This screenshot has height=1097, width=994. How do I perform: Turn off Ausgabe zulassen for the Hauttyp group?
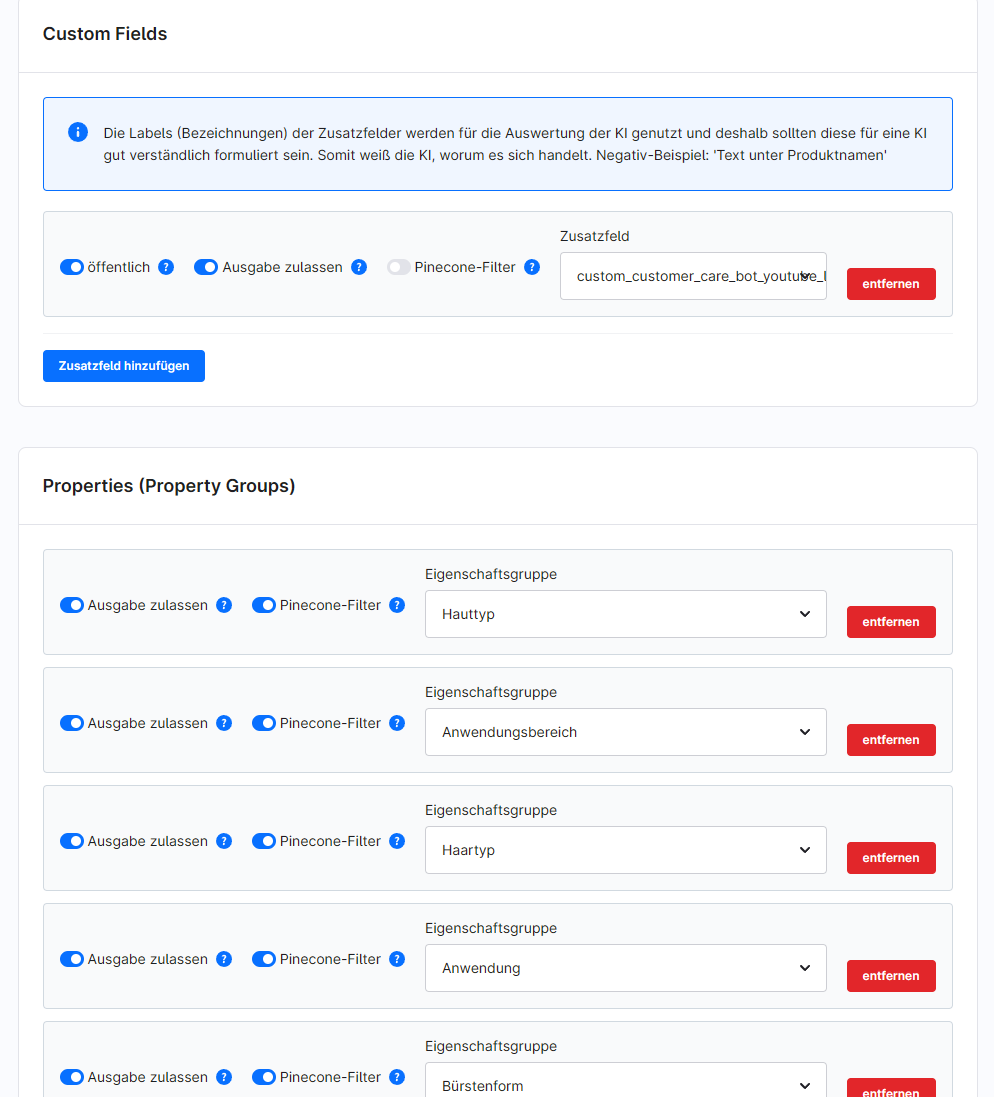pyautogui.click(x=71, y=605)
